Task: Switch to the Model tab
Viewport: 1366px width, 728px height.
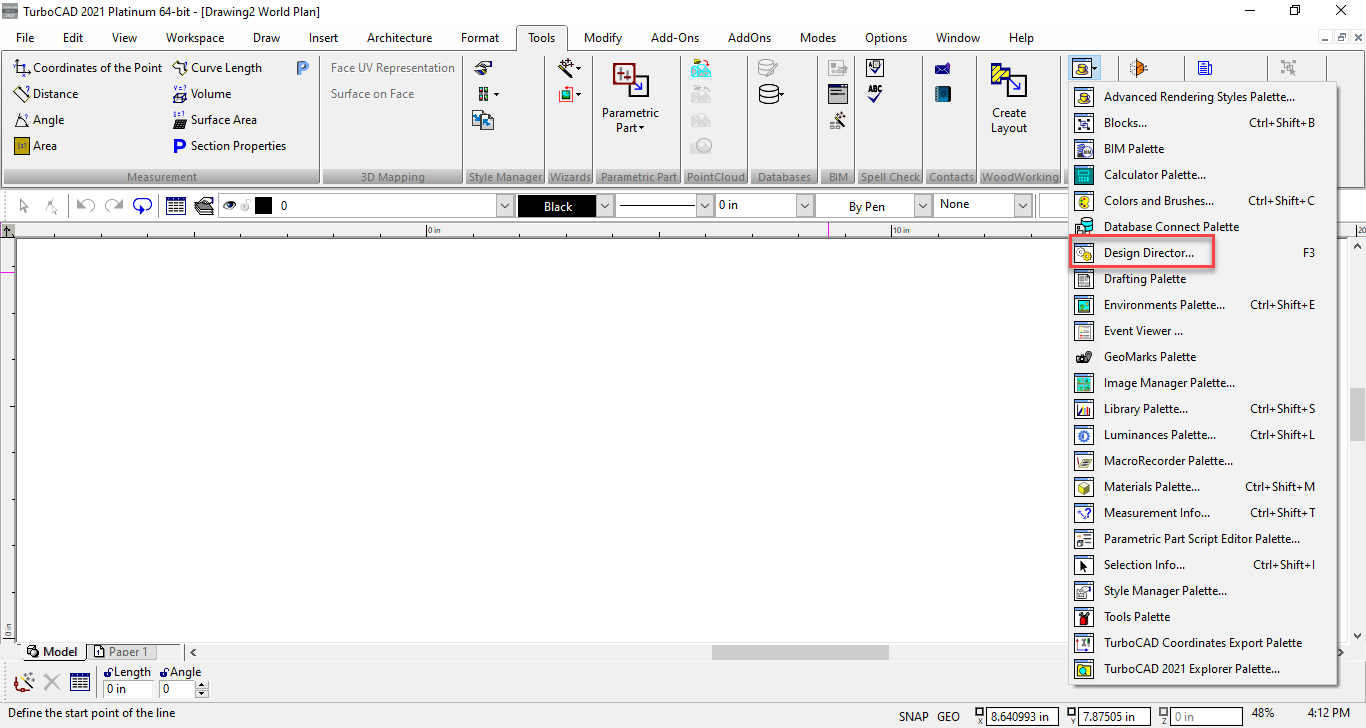Action: click(x=52, y=652)
